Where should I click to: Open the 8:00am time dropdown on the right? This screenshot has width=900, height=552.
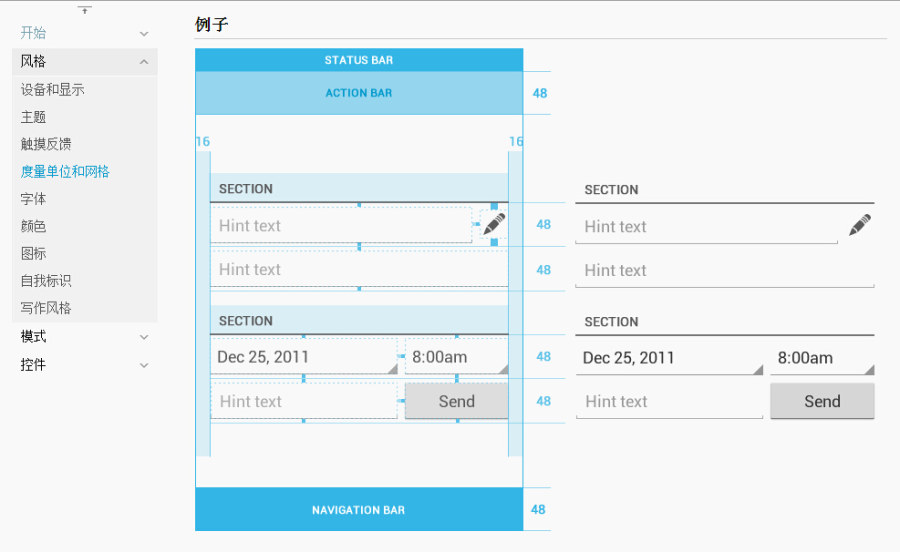(x=823, y=358)
